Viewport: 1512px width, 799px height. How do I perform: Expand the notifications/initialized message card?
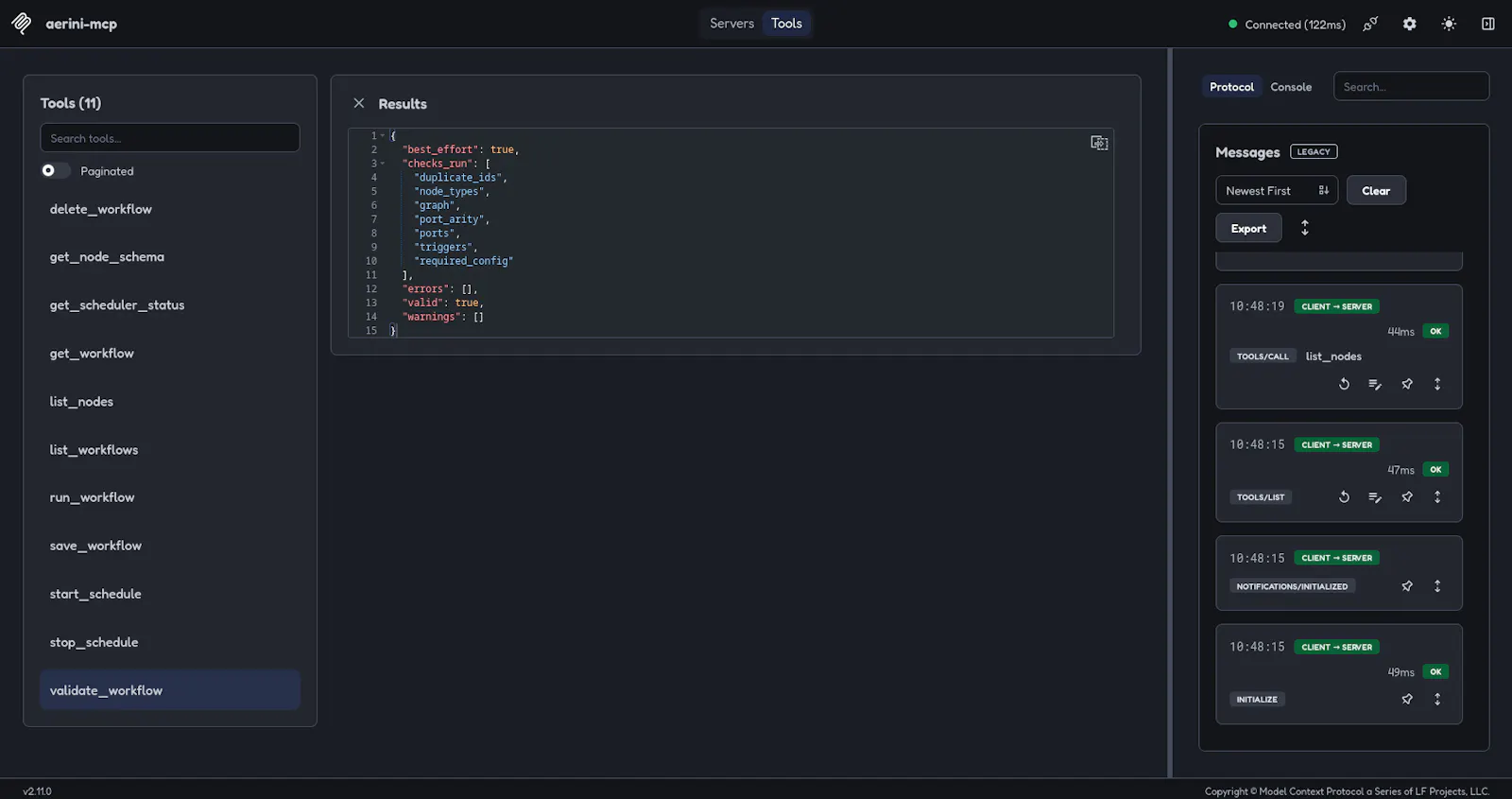1437,586
